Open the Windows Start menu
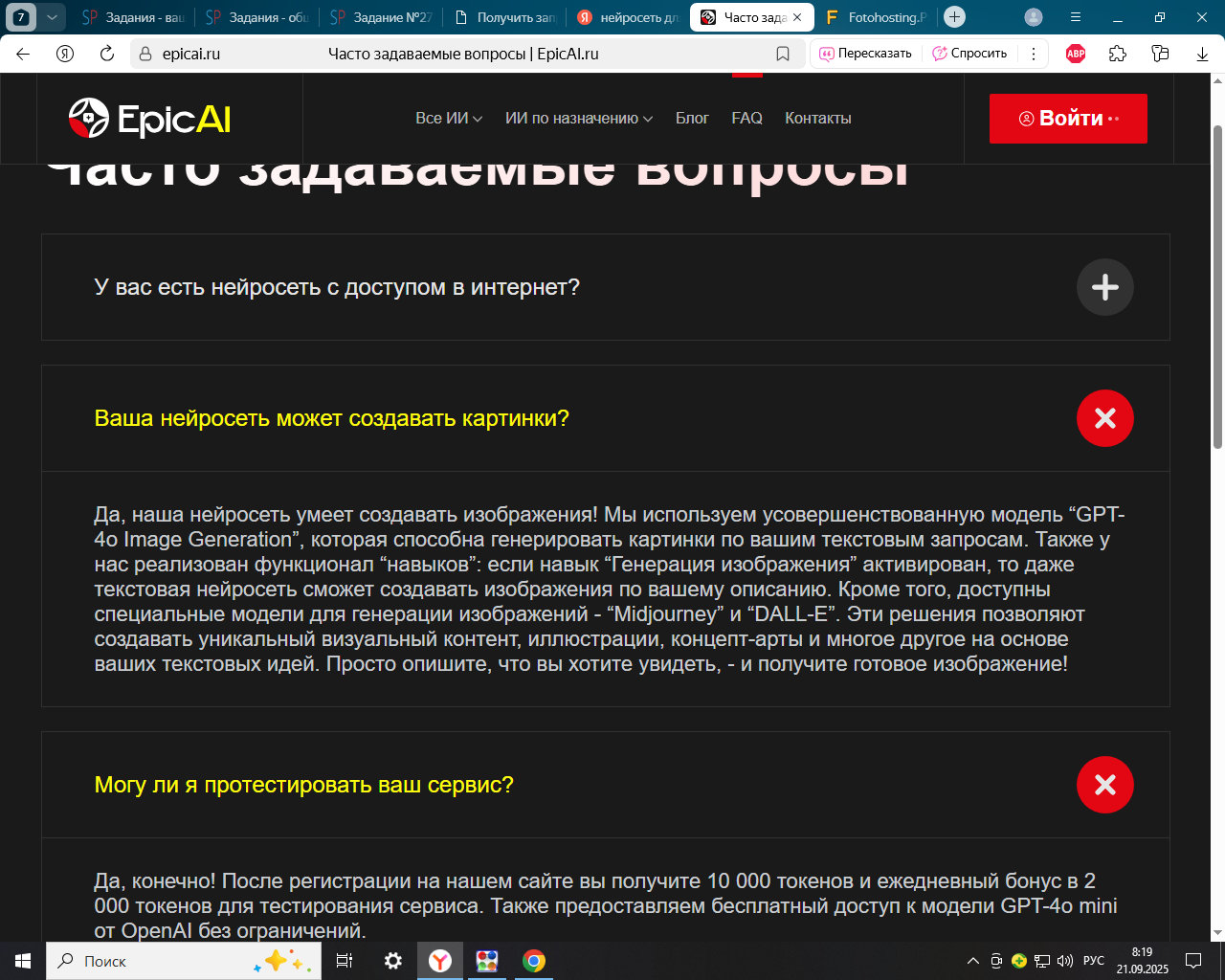This screenshot has height=980, width=1225. 23,961
